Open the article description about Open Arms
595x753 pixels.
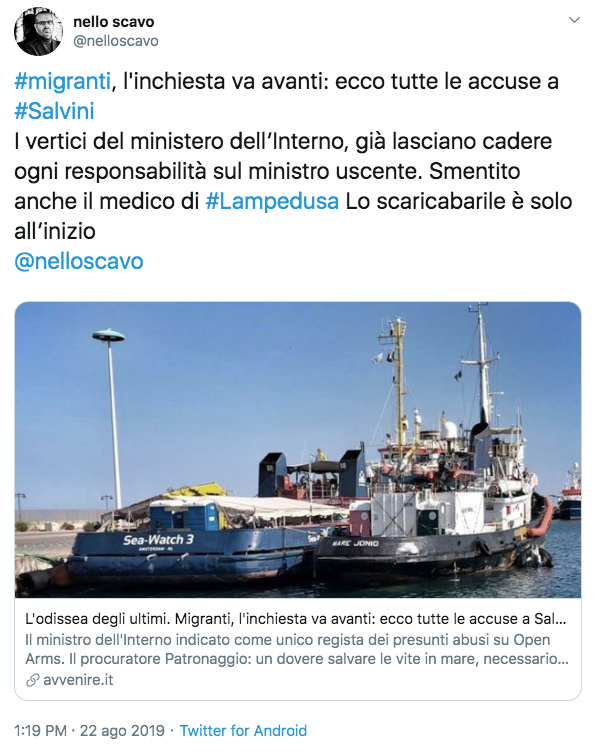point(297,649)
